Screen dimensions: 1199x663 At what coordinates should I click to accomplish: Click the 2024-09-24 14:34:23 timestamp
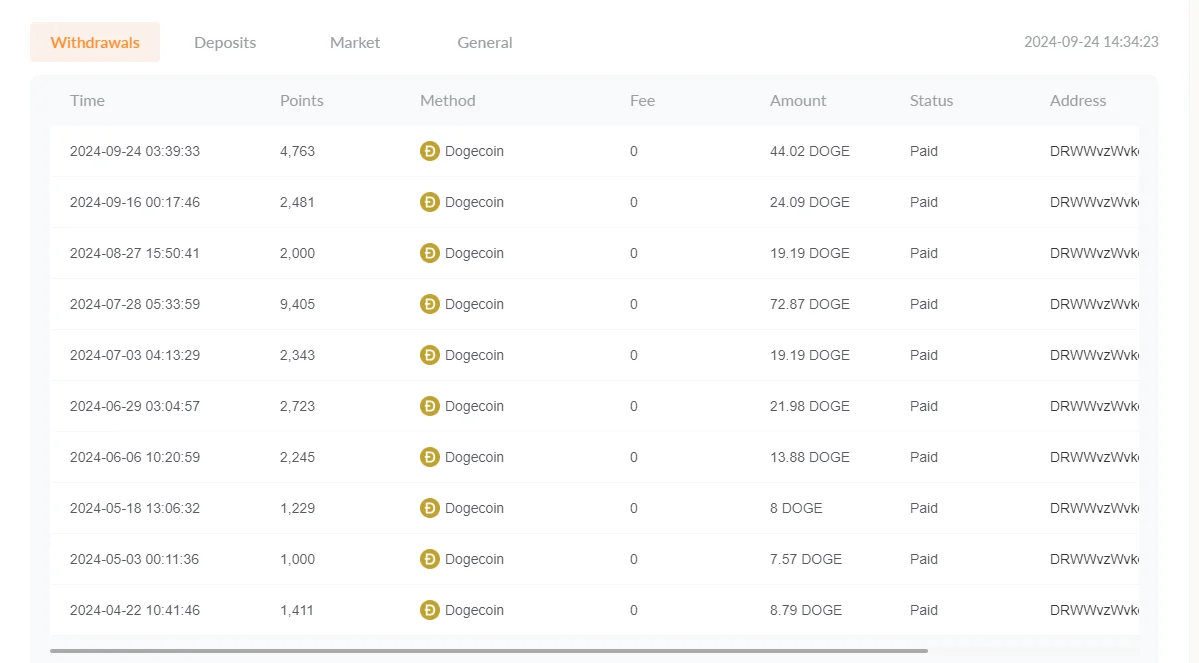coord(1091,42)
